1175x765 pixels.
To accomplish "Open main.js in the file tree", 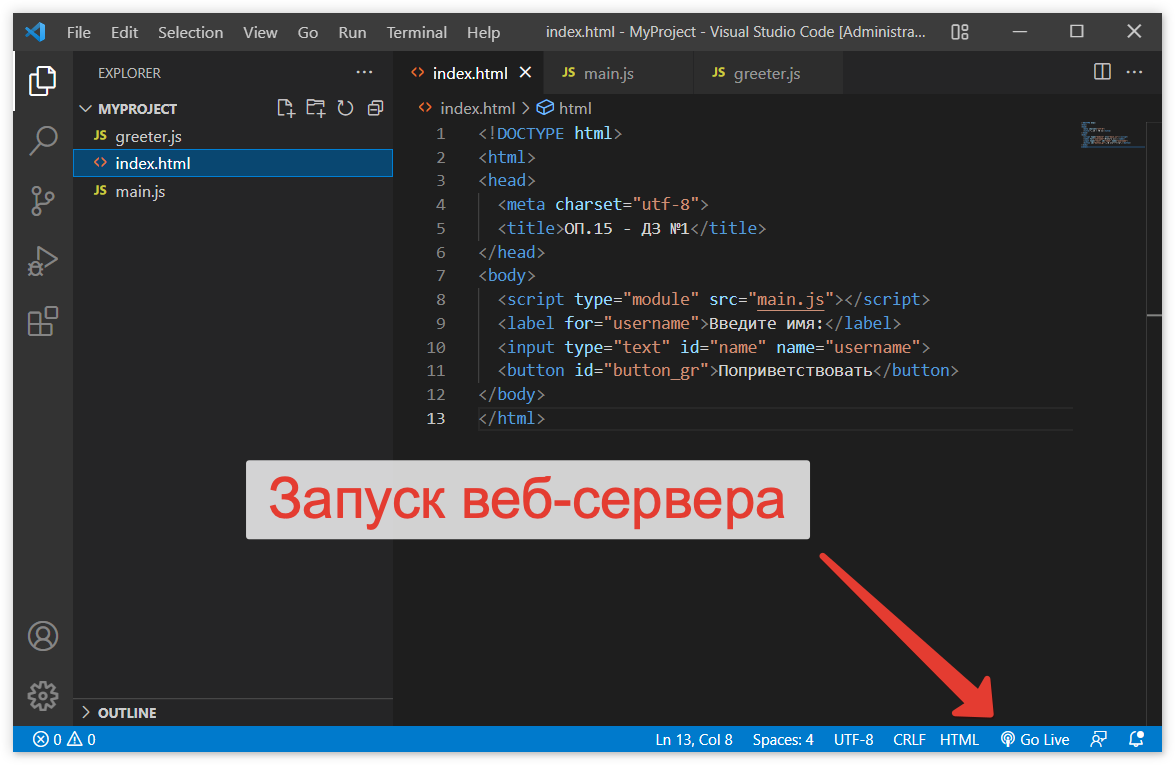I will tap(140, 191).
